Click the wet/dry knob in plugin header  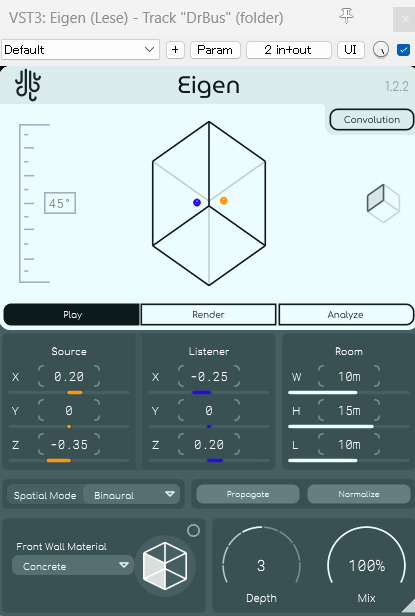(x=381, y=50)
